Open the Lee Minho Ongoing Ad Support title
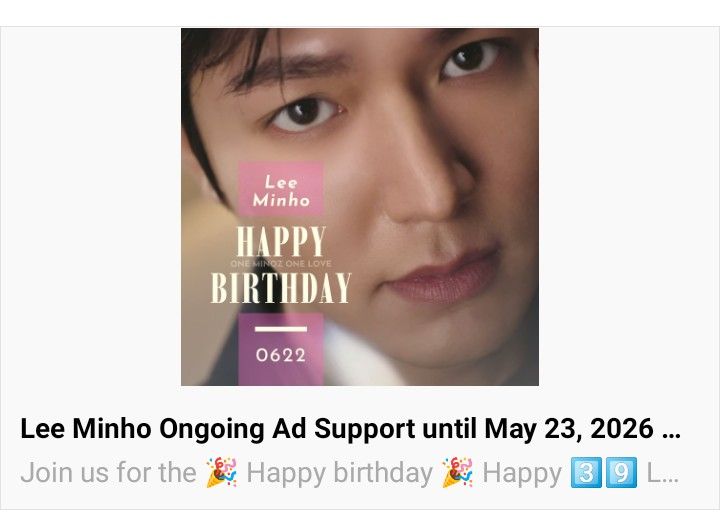720x520 pixels. coord(350,429)
